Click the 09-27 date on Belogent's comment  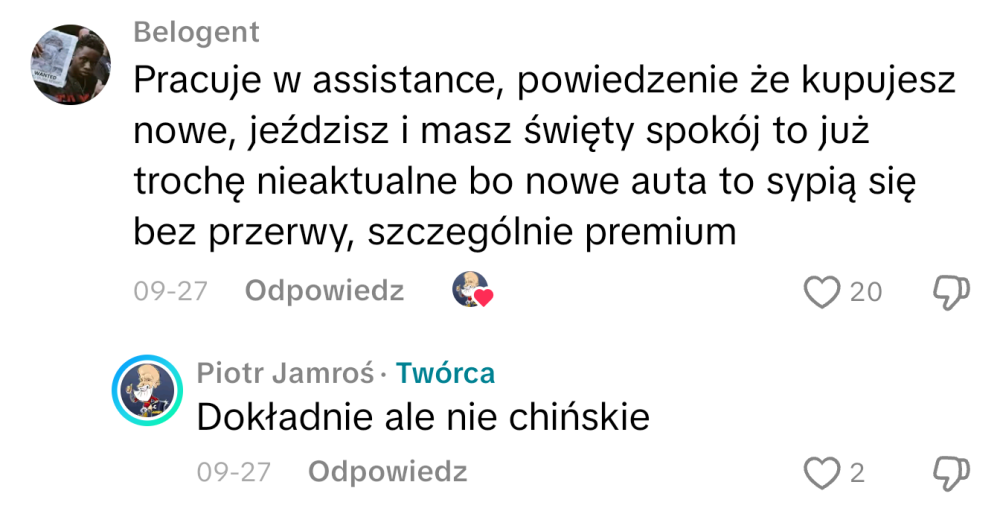(170, 291)
